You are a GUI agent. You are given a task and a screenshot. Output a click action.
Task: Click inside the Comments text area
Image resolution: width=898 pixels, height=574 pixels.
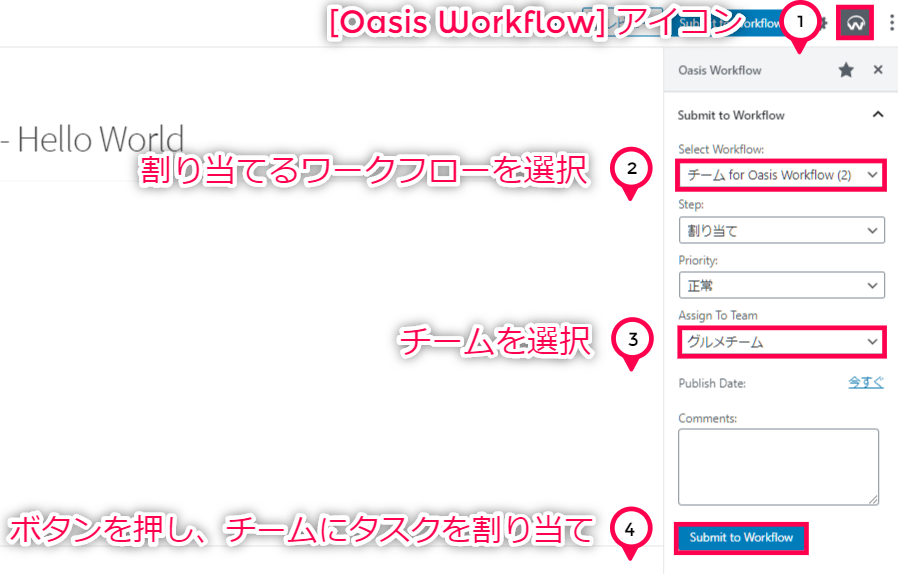(x=778, y=467)
